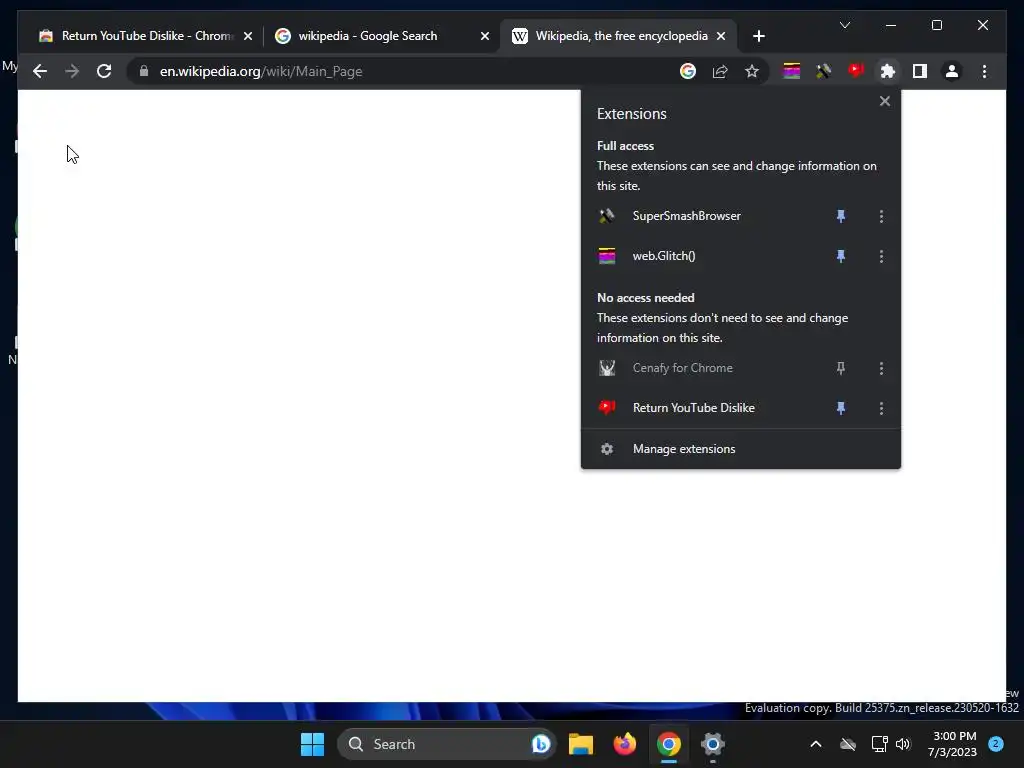Open the Chrome side panel
Viewport: 1024px width, 768px height.
coord(920,71)
